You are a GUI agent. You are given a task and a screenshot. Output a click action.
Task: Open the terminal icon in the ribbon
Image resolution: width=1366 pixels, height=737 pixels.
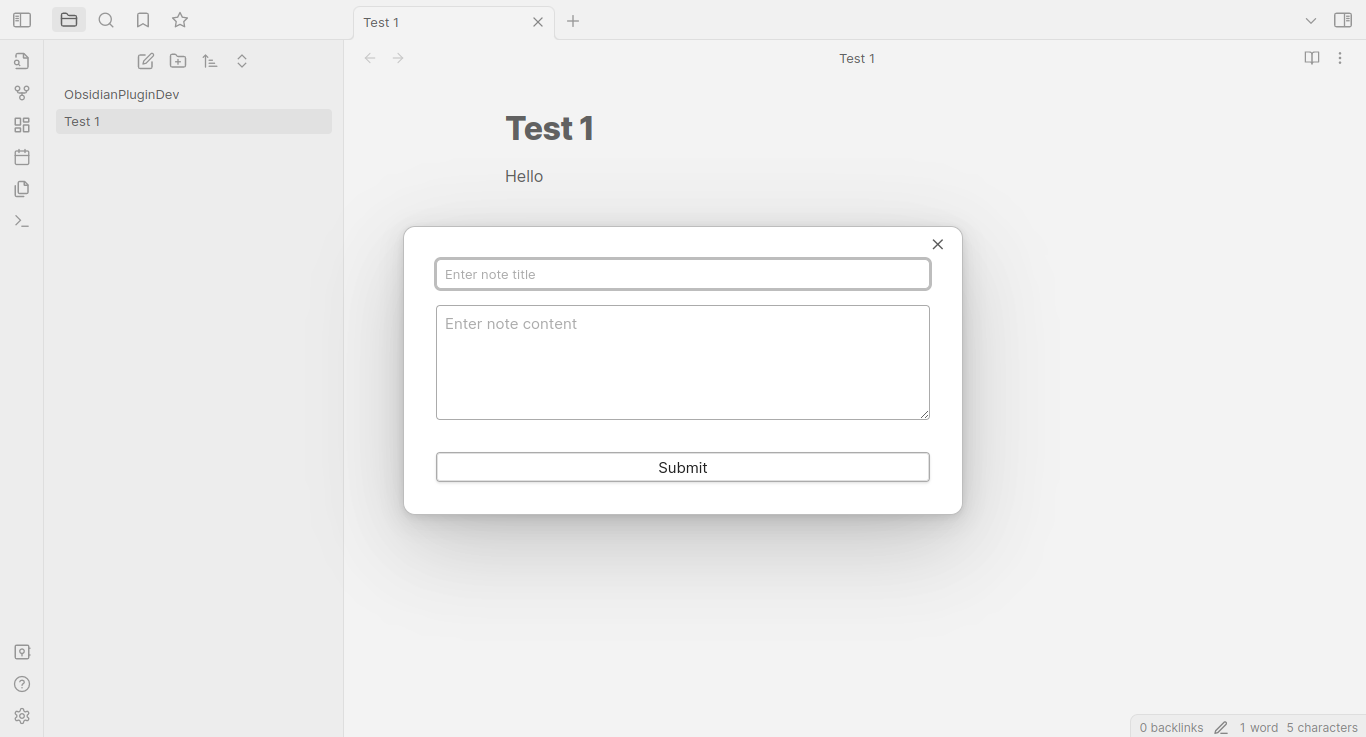tap(22, 221)
